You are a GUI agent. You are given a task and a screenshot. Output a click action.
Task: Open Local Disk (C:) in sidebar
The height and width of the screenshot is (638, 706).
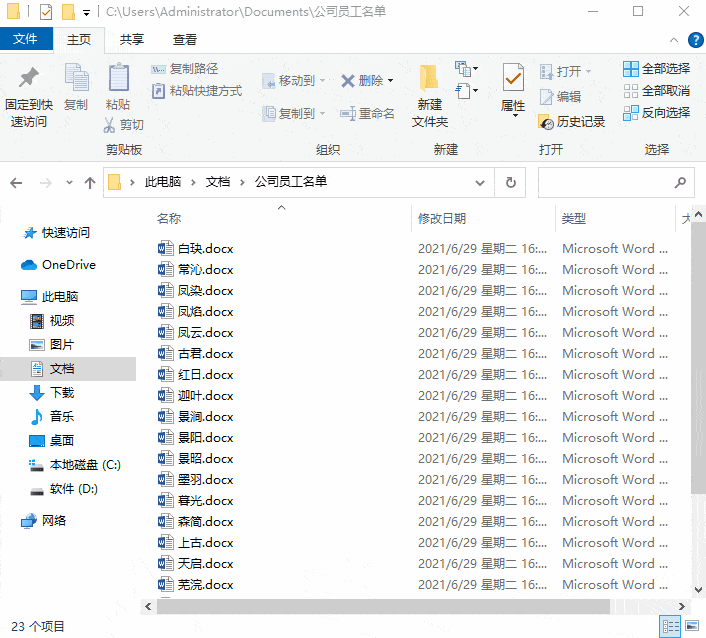click(x=75, y=465)
